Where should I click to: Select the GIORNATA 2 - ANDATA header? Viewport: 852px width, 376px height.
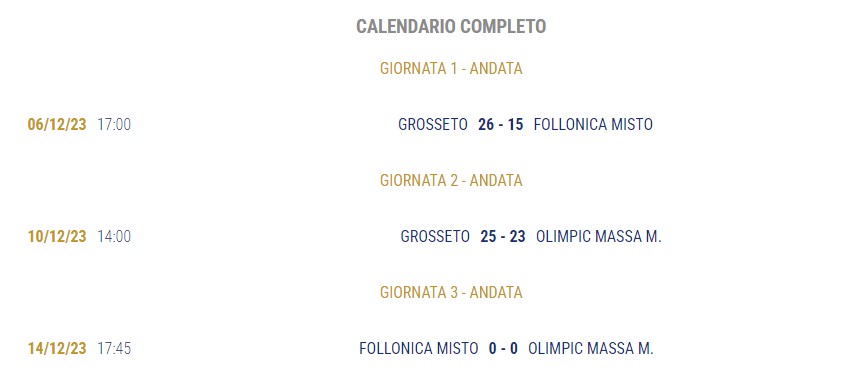[x=451, y=180]
